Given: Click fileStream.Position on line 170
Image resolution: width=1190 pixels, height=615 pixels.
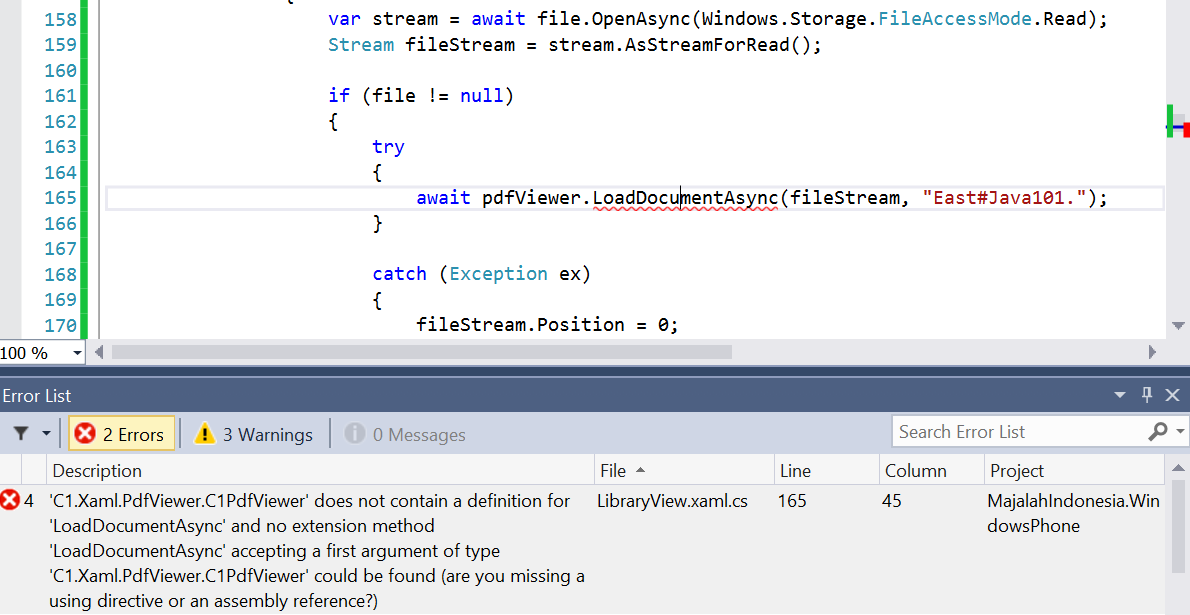Looking at the screenshot, I should tap(520, 325).
